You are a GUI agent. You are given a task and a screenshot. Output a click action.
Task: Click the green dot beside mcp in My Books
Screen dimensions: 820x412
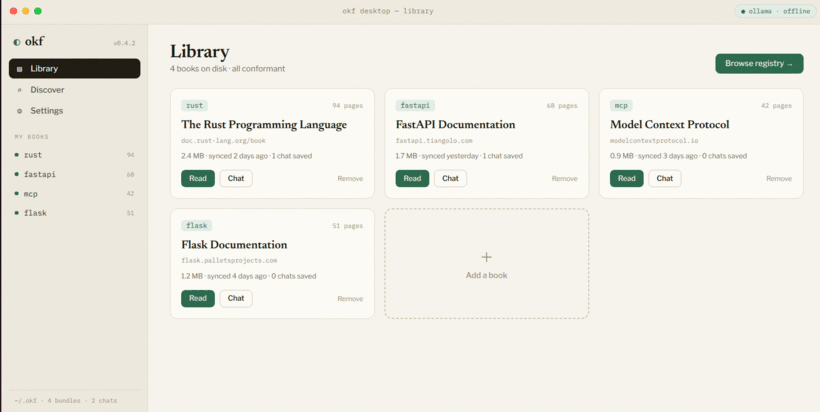tap(17, 193)
